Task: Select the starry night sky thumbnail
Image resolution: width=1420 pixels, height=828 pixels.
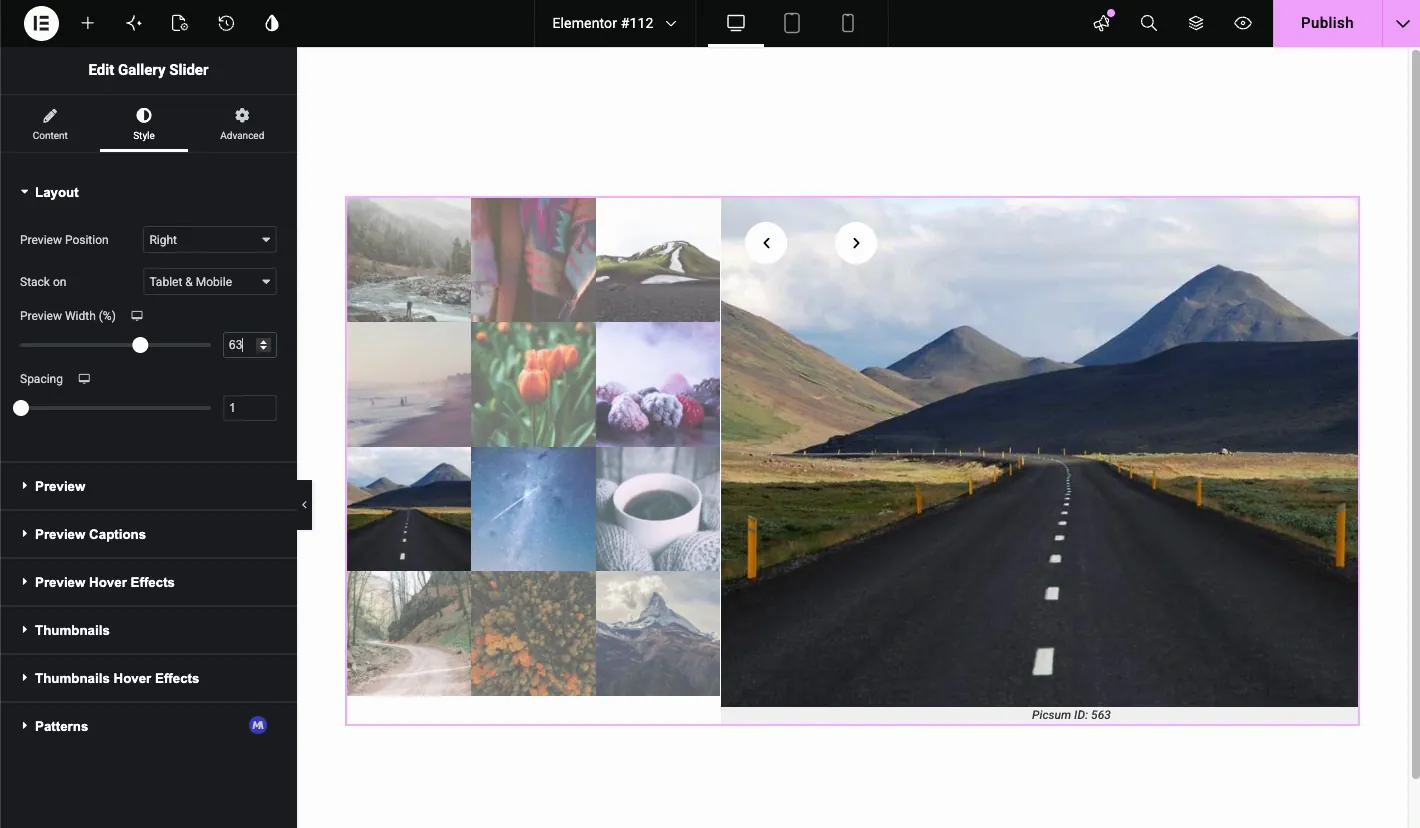Action: point(534,509)
